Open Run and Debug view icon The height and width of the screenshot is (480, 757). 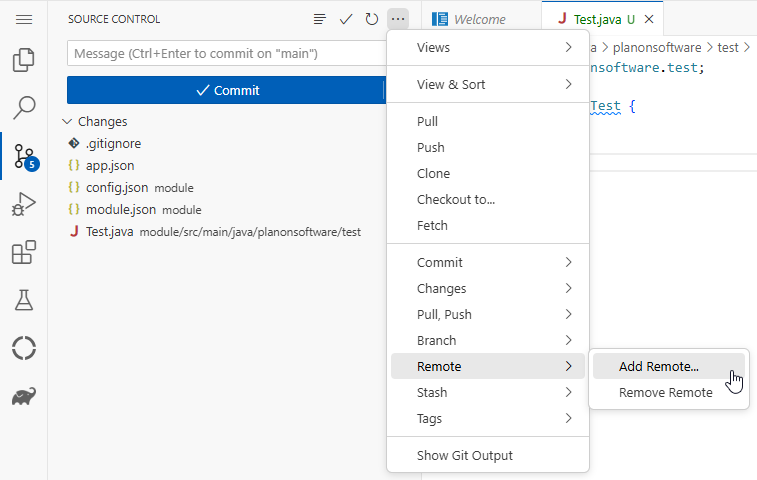[24, 205]
